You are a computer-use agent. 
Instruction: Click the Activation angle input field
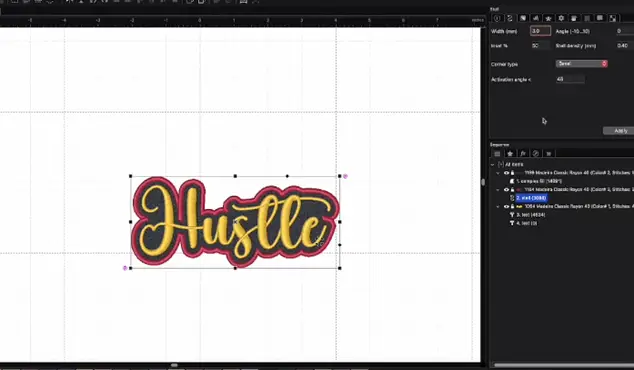(570, 79)
